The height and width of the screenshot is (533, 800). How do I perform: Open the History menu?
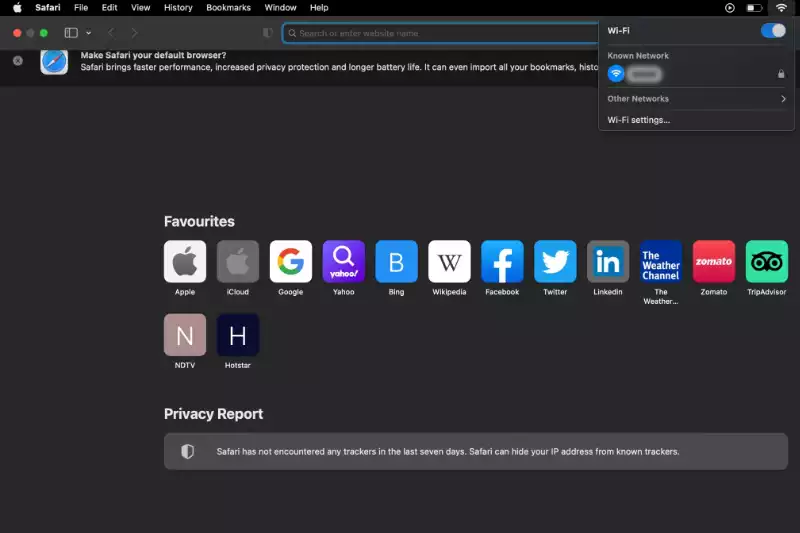pyautogui.click(x=178, y=8)
